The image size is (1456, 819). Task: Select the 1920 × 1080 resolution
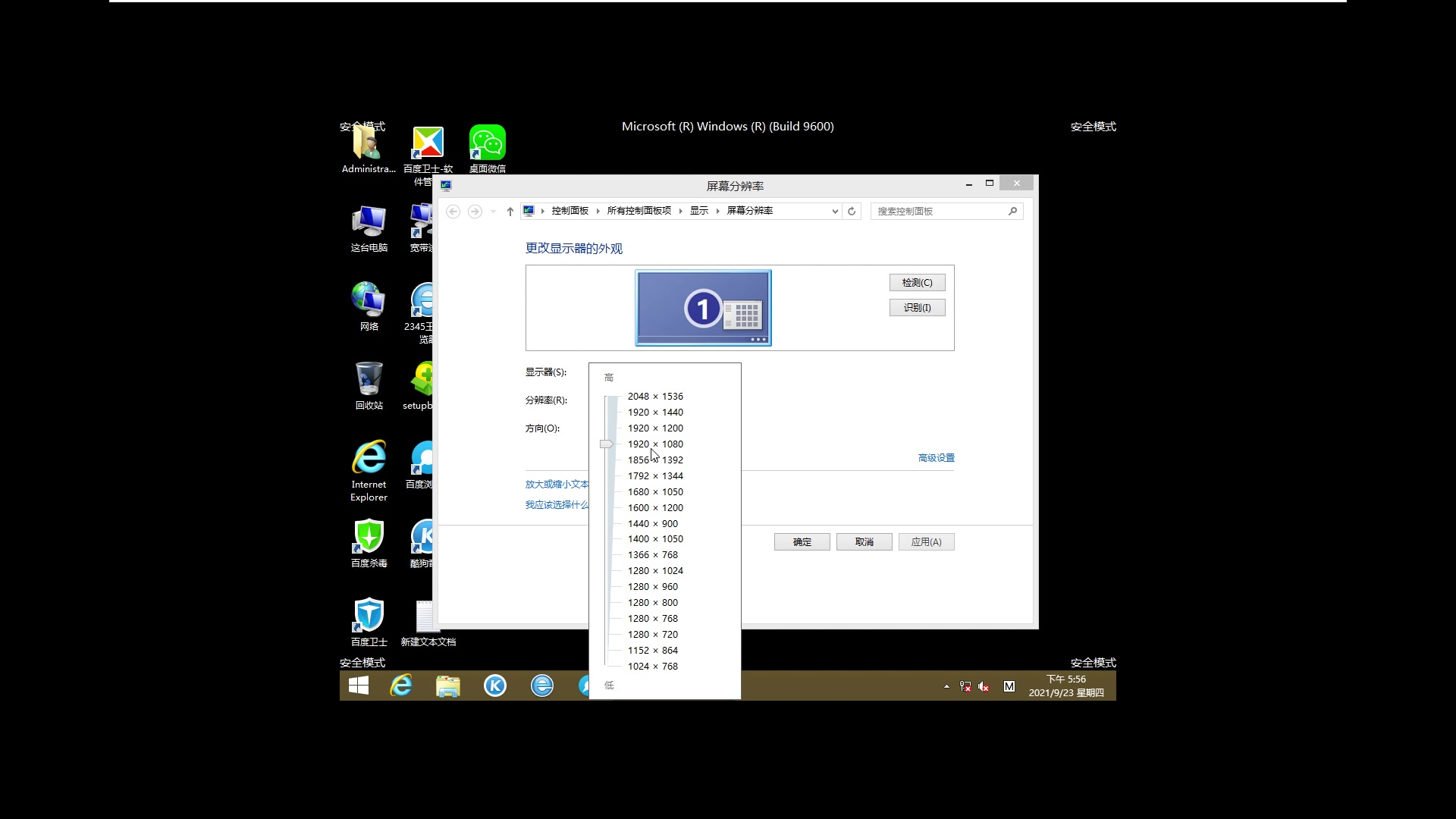click(x=655, y=444)
